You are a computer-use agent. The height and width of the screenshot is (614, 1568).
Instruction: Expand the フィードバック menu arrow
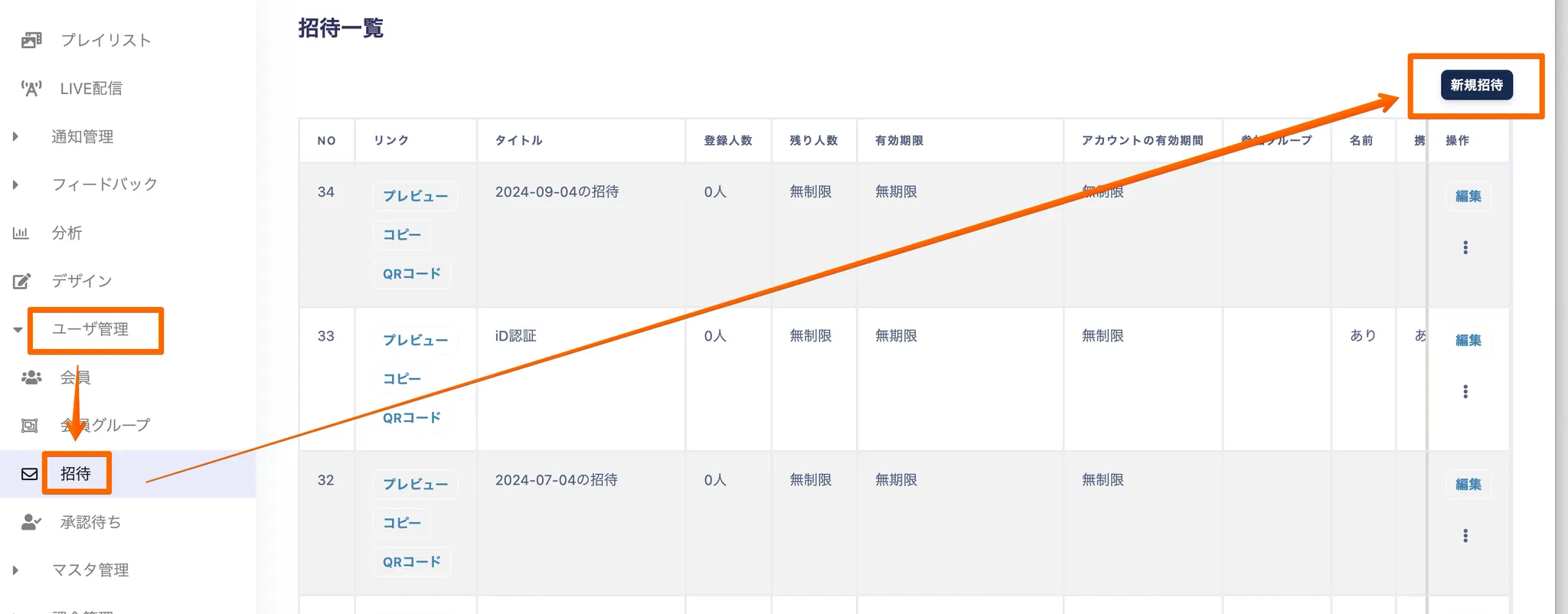(15, 185)
